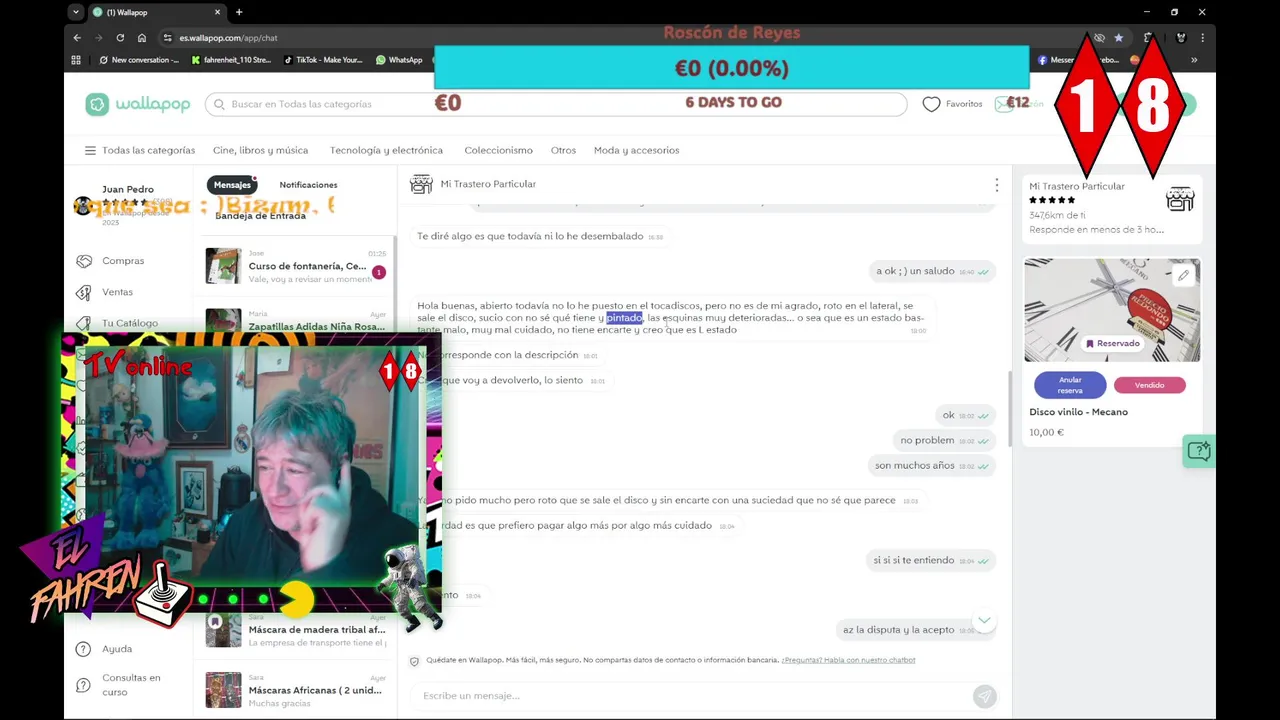Image resolution: width=1280 pixels, height=720 pixels.
Task: Open Curso de fontanería conversation
Action: 296,266
